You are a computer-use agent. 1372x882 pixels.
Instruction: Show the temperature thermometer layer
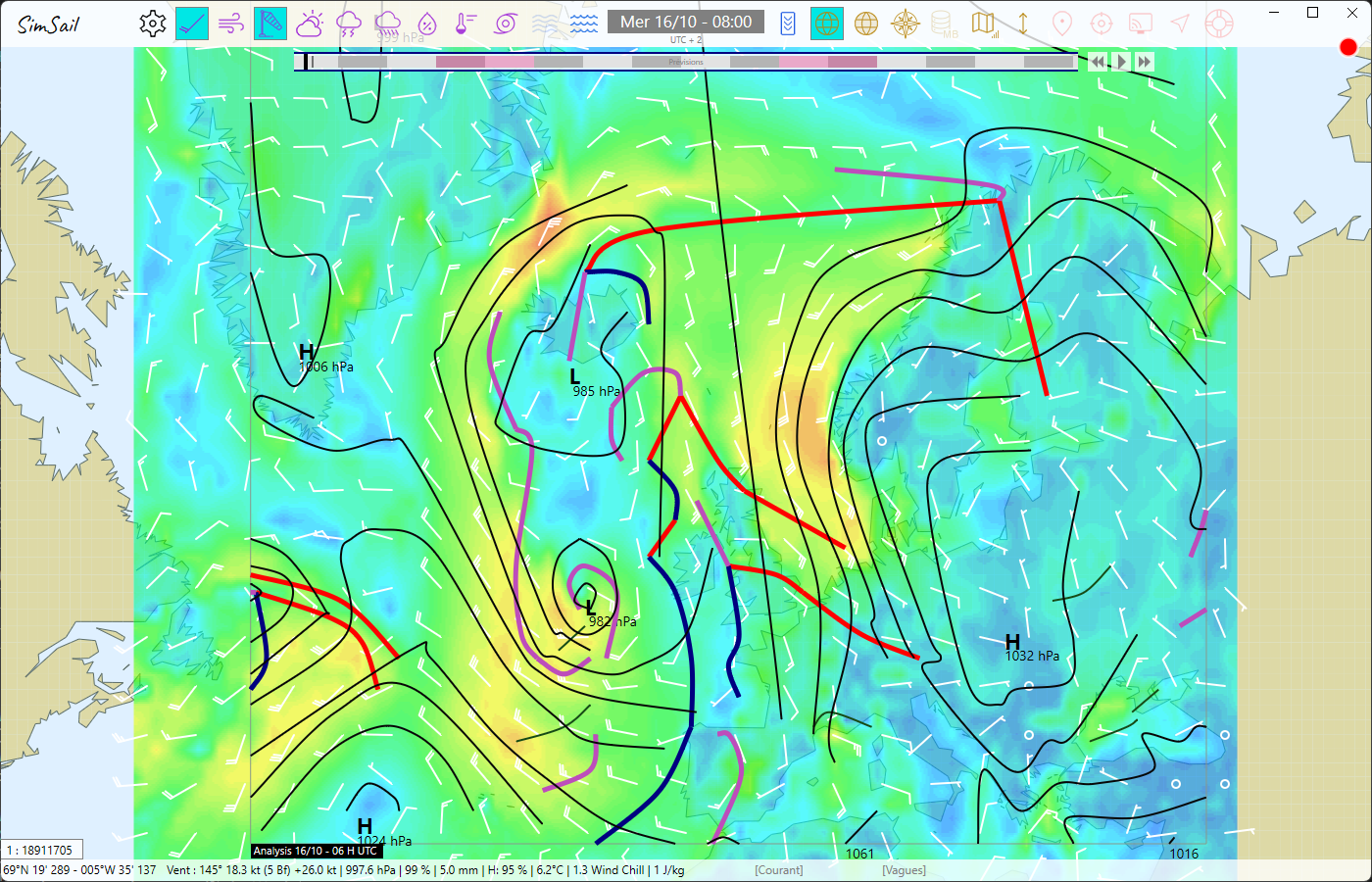466,24
